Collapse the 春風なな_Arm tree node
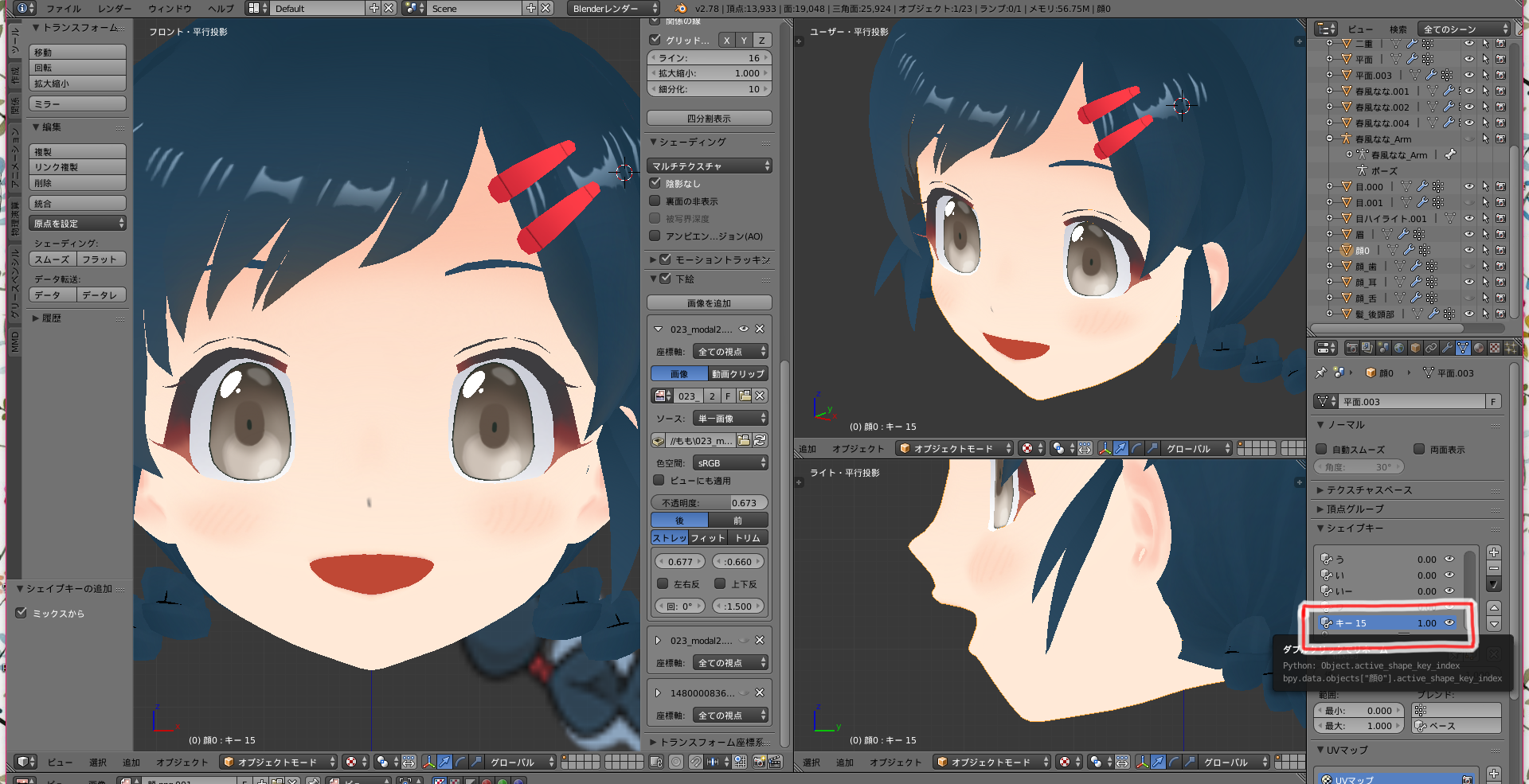1529x784 pixels. pyautogui.click(x=1329, y=138)
